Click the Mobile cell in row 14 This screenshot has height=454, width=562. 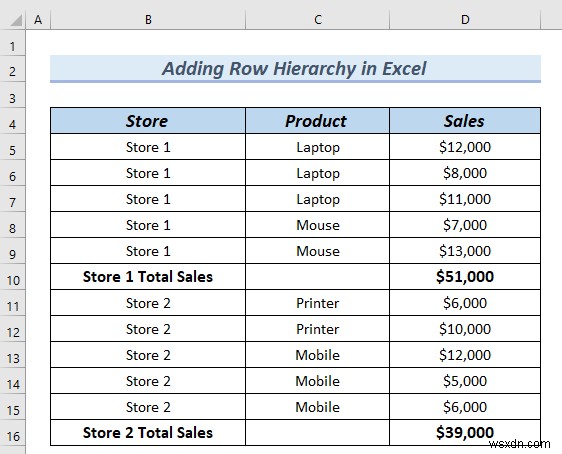pyautogui.click(x=318, y=381)
